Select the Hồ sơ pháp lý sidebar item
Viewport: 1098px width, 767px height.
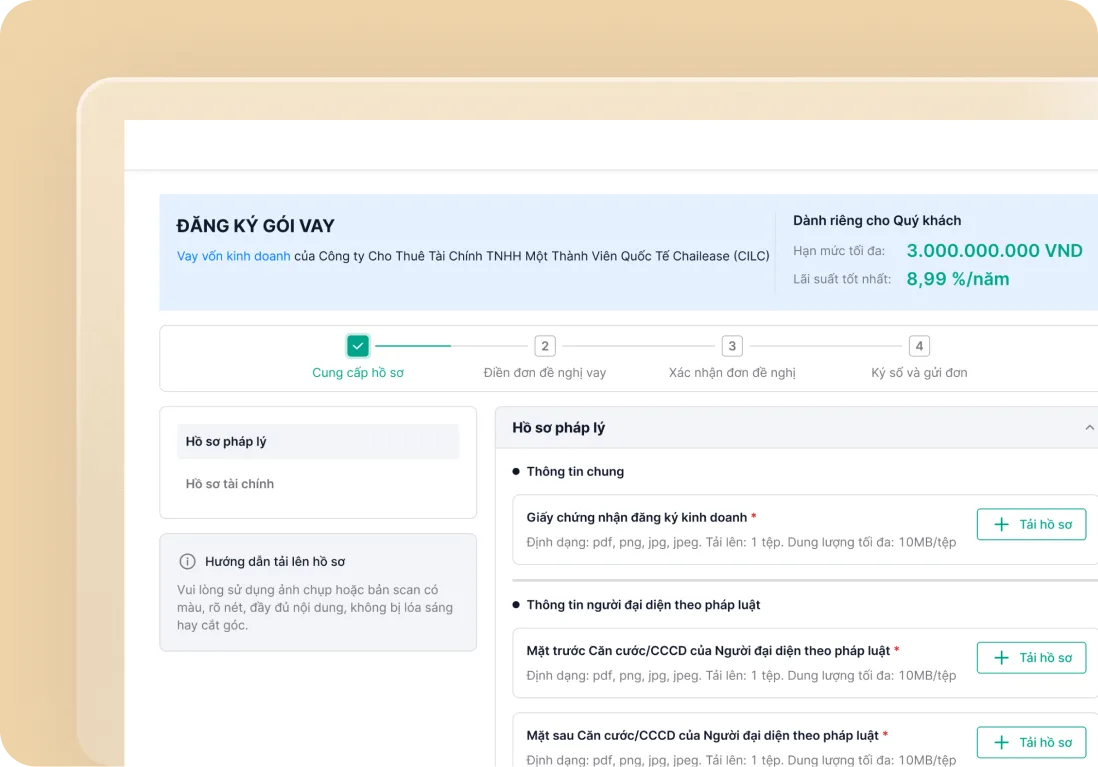pyautogui.click(x=318, y=441)
